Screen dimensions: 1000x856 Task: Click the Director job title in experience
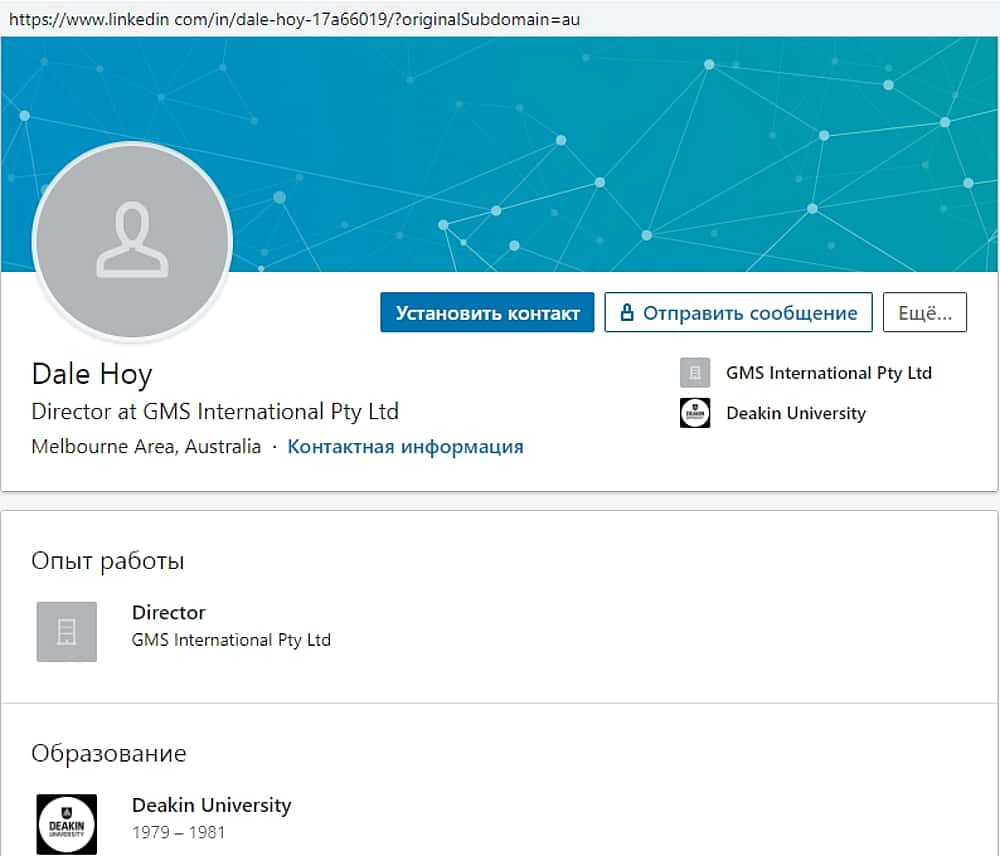click(168, 612)
